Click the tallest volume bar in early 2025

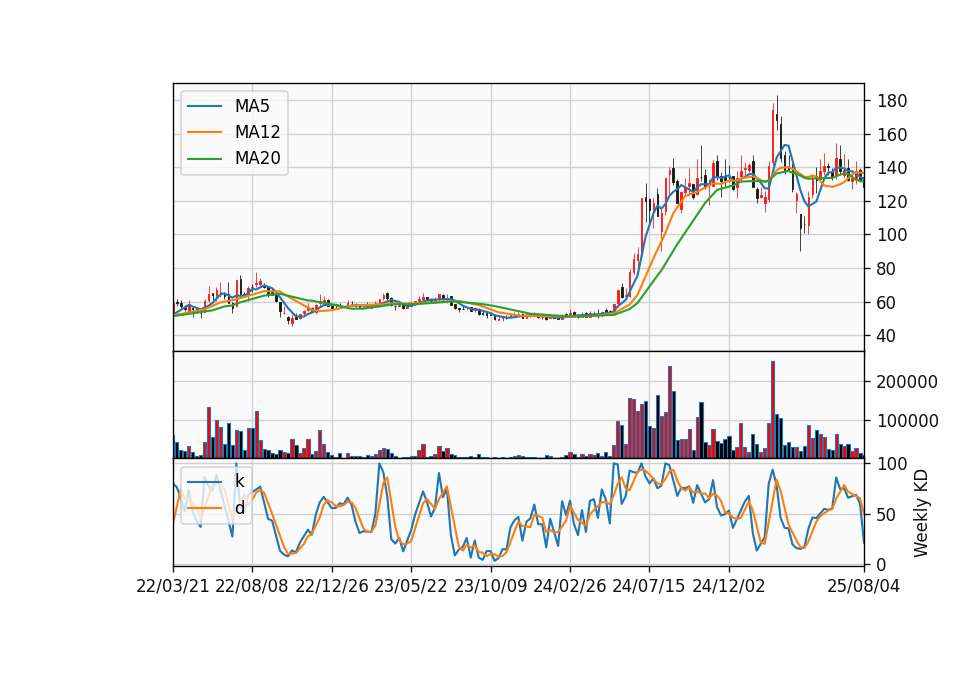click(x=773, y=410)
